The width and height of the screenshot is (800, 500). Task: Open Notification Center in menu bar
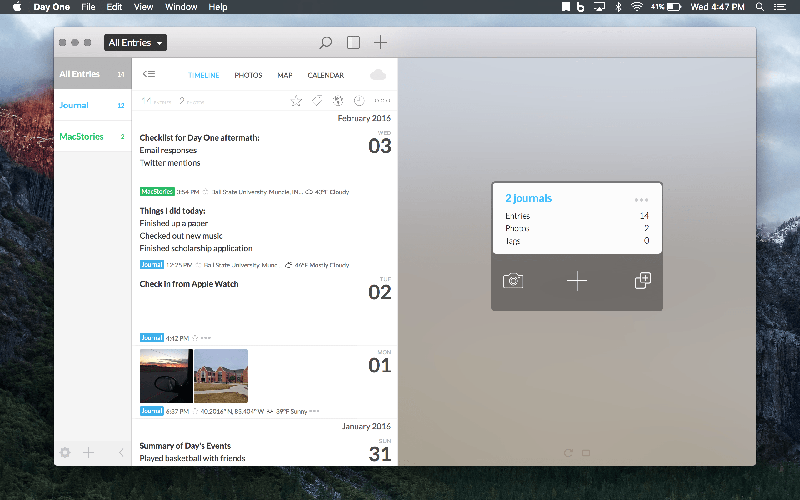pos(780,7)
